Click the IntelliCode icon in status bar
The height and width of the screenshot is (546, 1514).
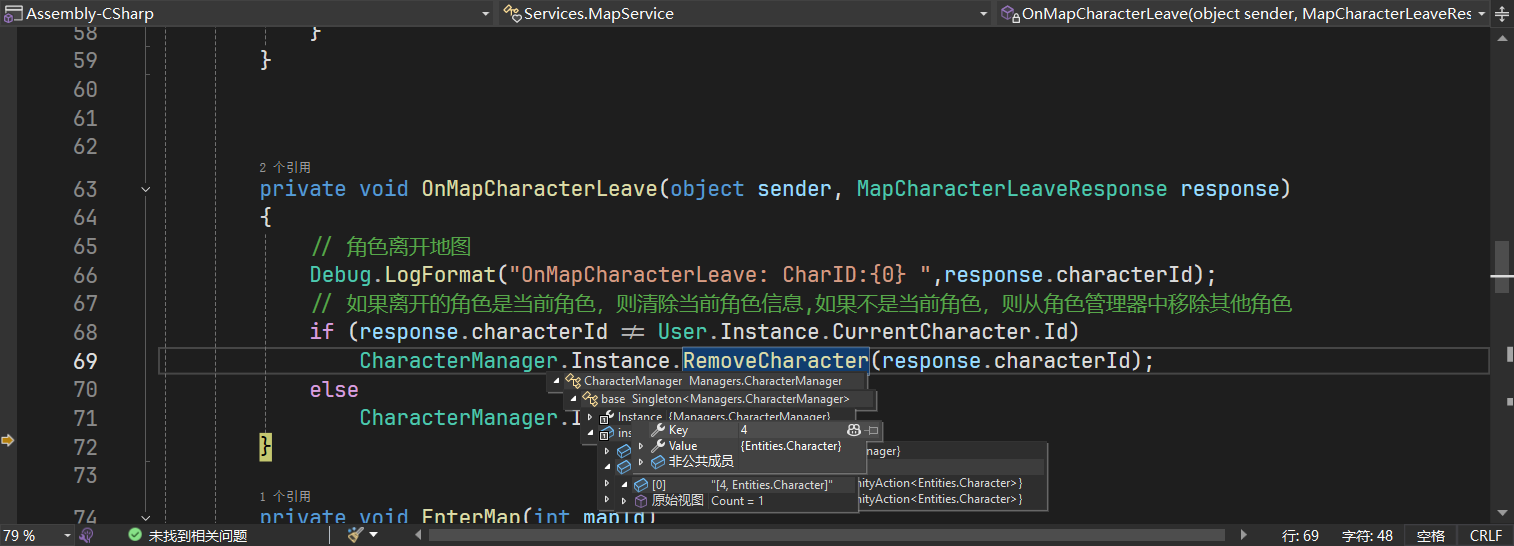click(x=87, y=535)
